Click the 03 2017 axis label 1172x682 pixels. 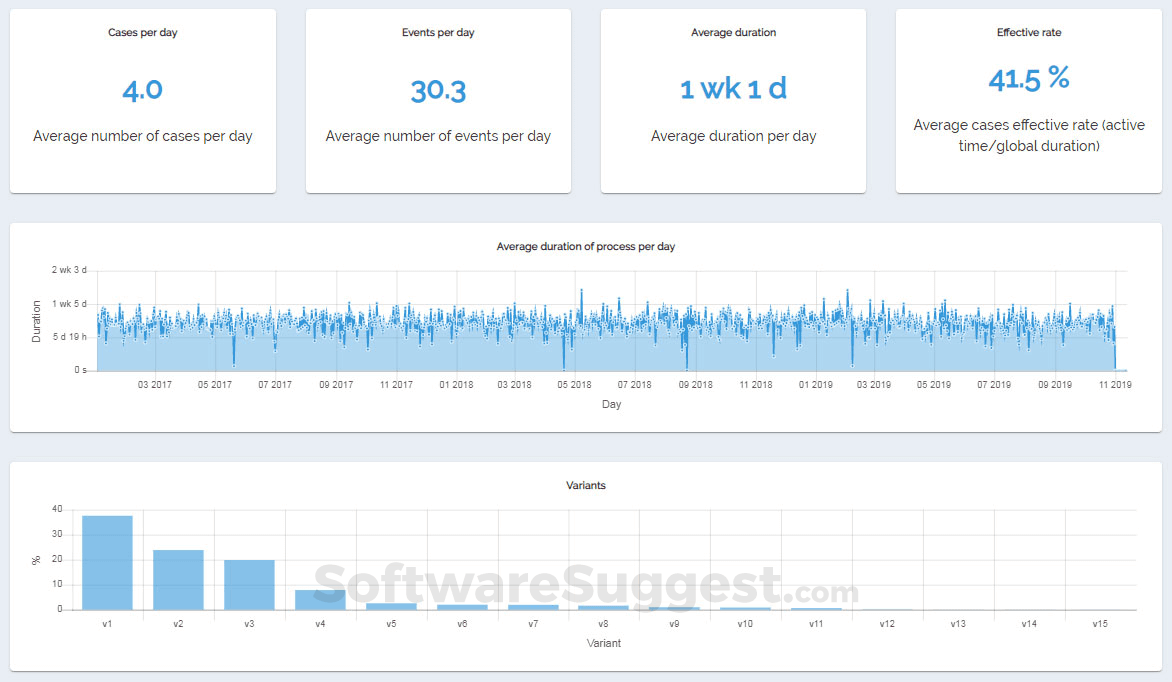[155, 383]
